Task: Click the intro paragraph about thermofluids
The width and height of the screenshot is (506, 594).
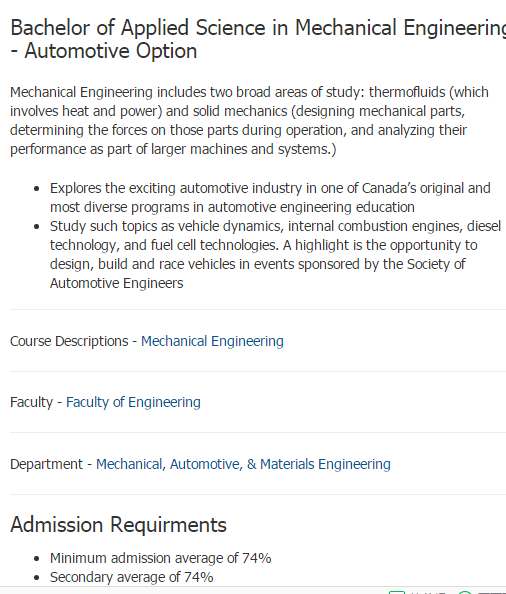Action: [x=249, y=120]
